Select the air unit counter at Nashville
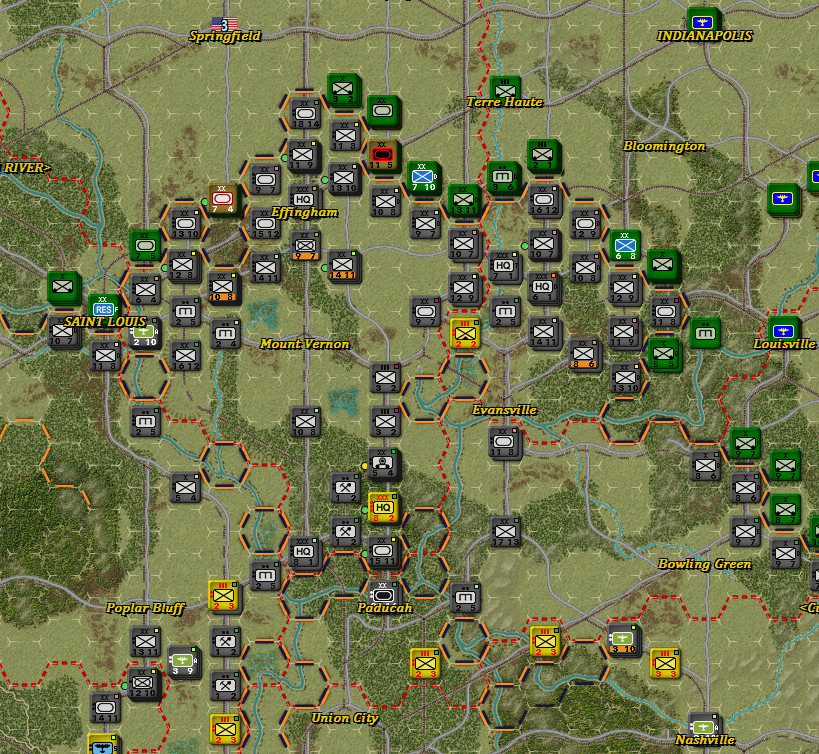Screen dimensions: 819x754 (x=703, y=727)
